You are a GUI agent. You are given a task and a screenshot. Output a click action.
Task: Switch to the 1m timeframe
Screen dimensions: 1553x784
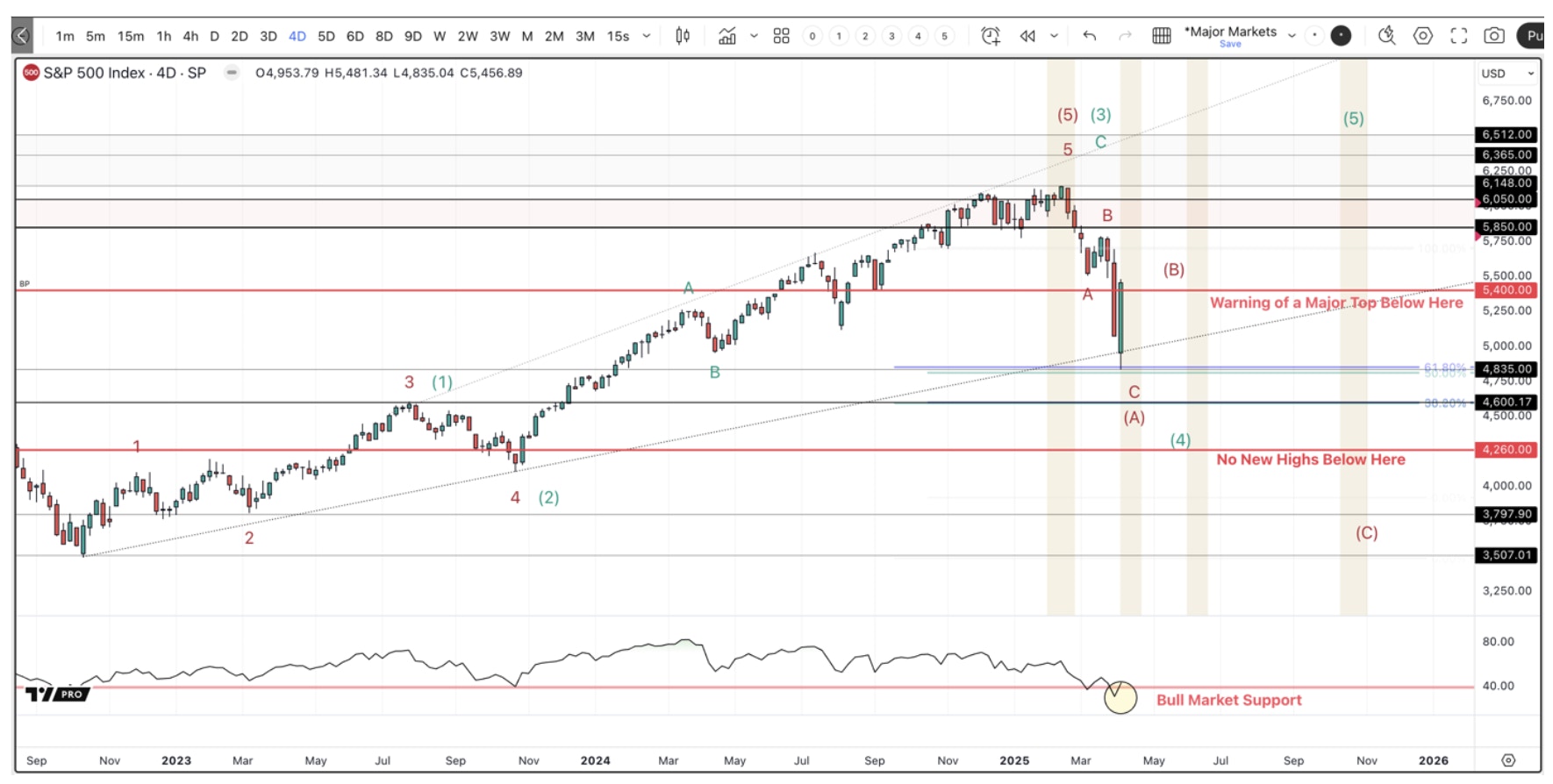pyautogui.click(x=65, y=36)
